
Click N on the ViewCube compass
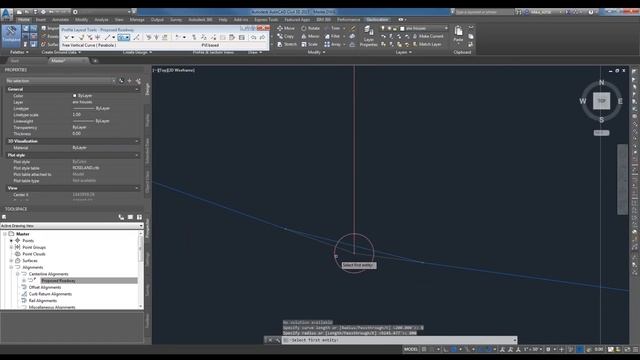(x=601, y=82)
